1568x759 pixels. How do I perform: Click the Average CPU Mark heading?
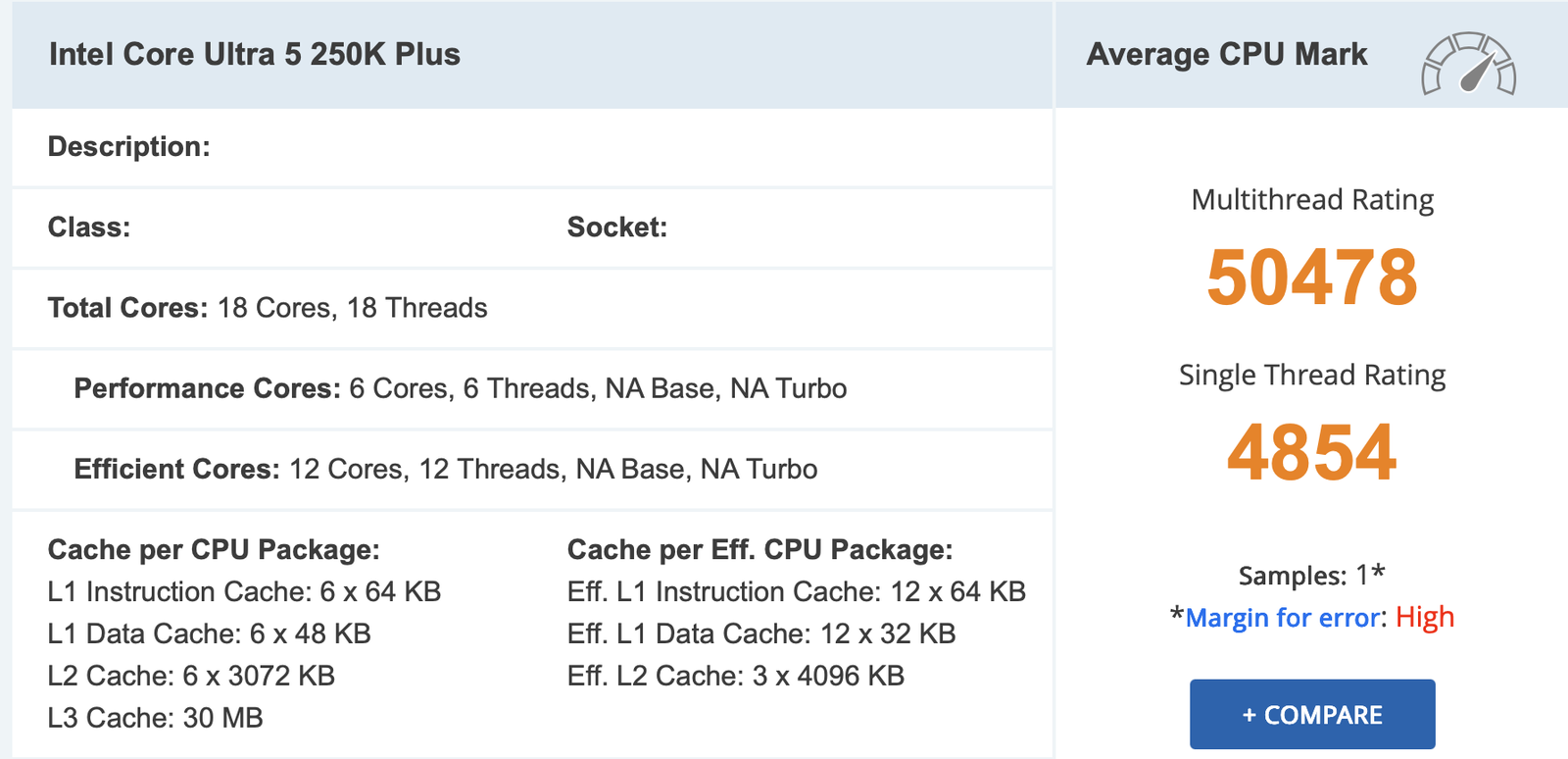(1226, 54)
